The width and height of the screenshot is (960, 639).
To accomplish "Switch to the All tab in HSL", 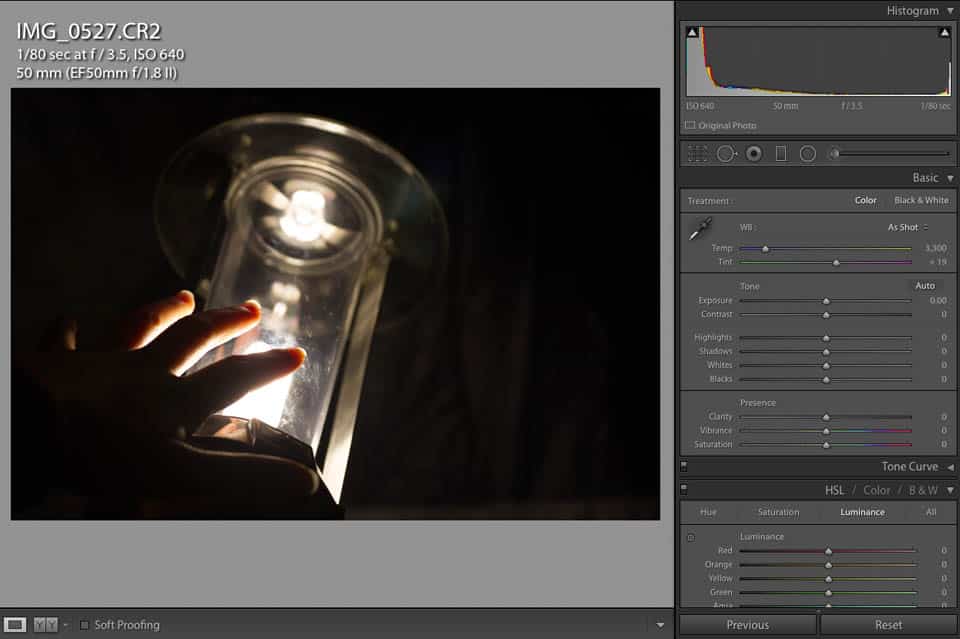I will point(931,512).
